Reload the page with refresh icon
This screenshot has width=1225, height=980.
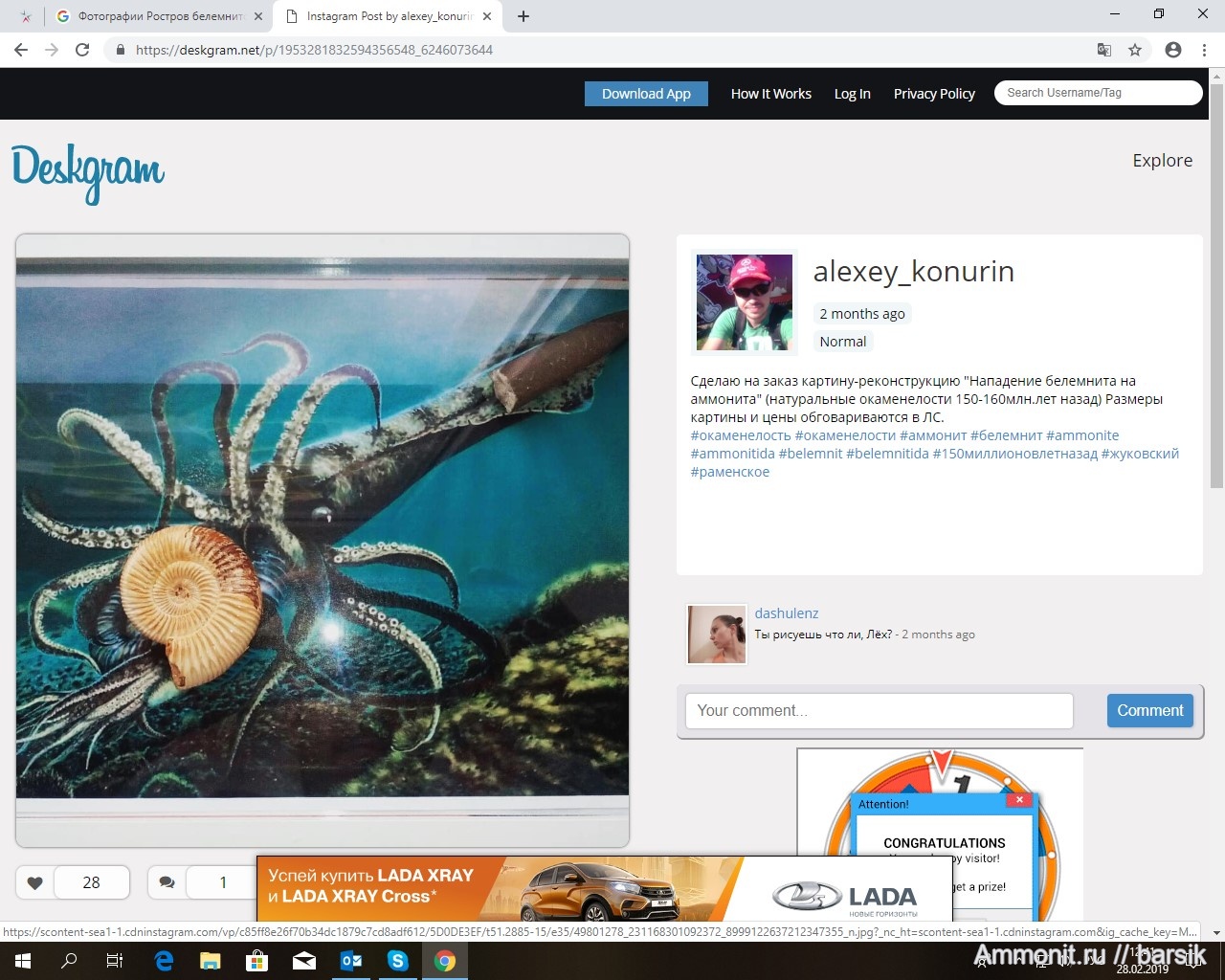point(82,50)
